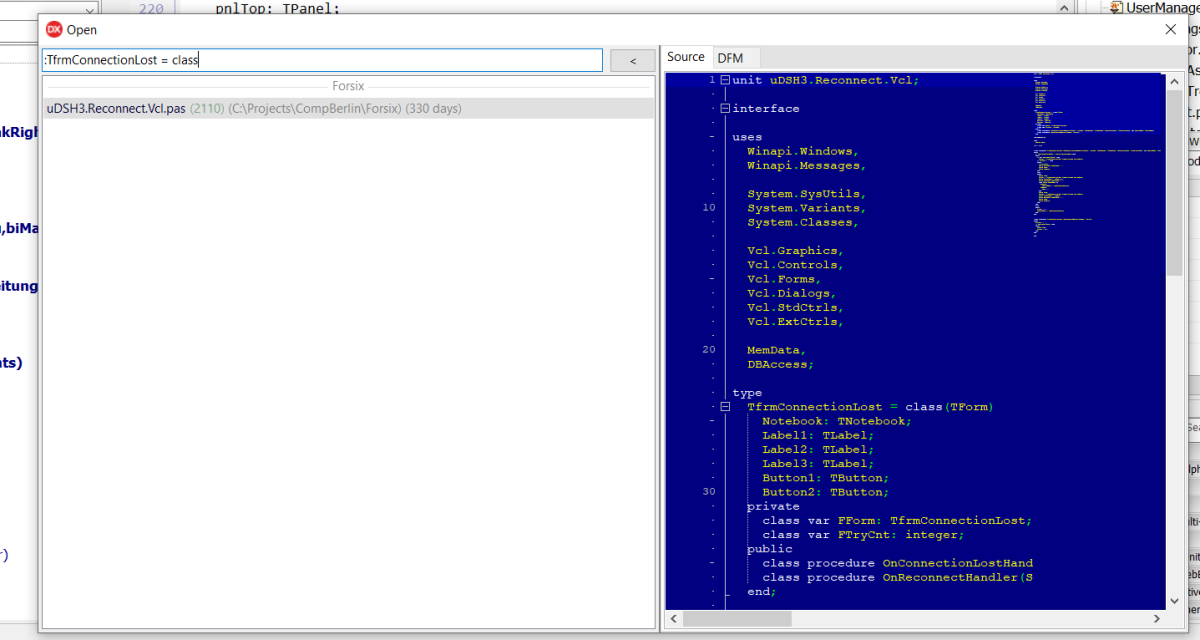Click 'TfrmConnectionLost = class(TForm)' declaration

coord(870,407)
